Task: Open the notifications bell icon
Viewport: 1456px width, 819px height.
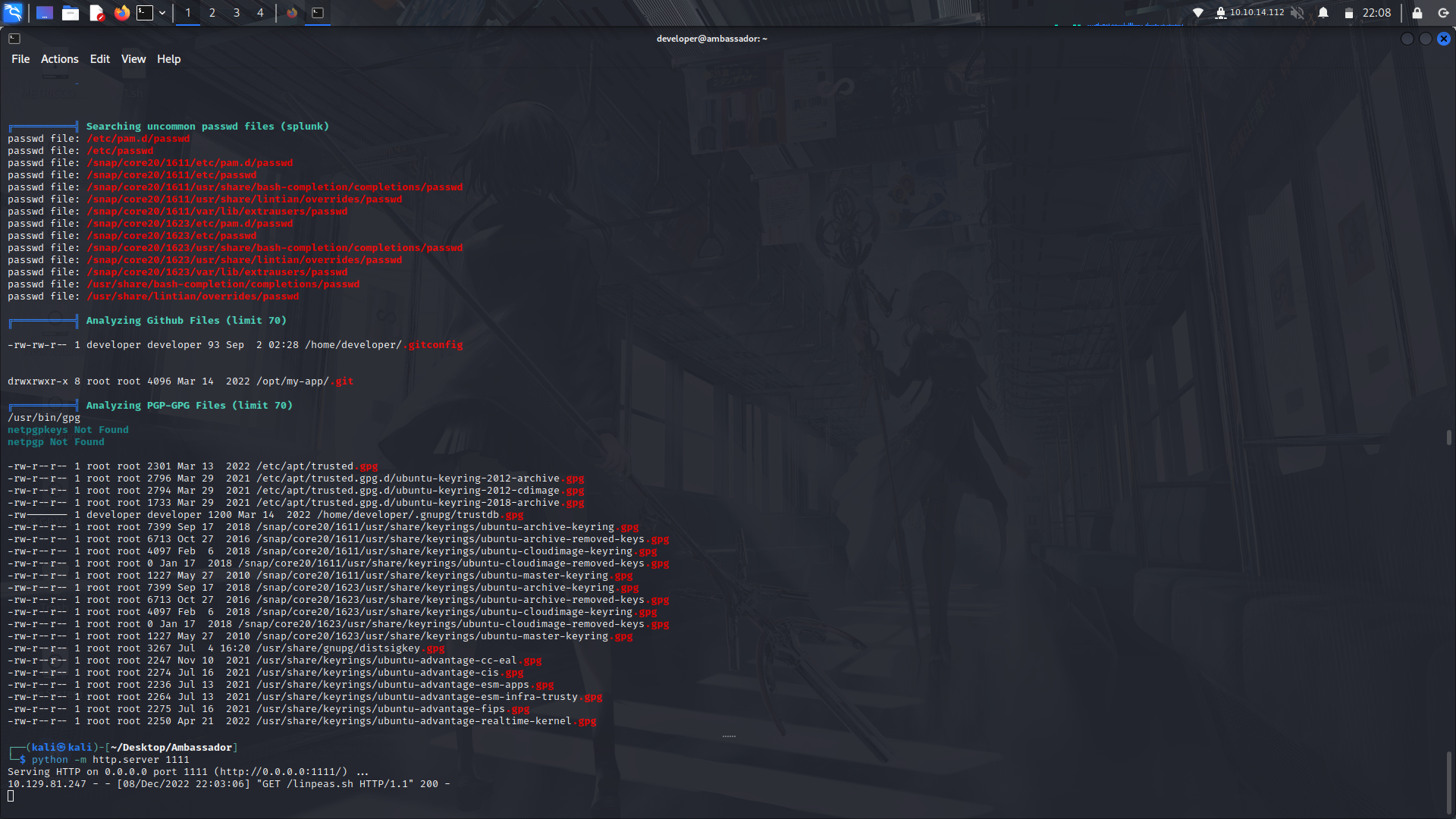Action: click(x=1322, y=13)
